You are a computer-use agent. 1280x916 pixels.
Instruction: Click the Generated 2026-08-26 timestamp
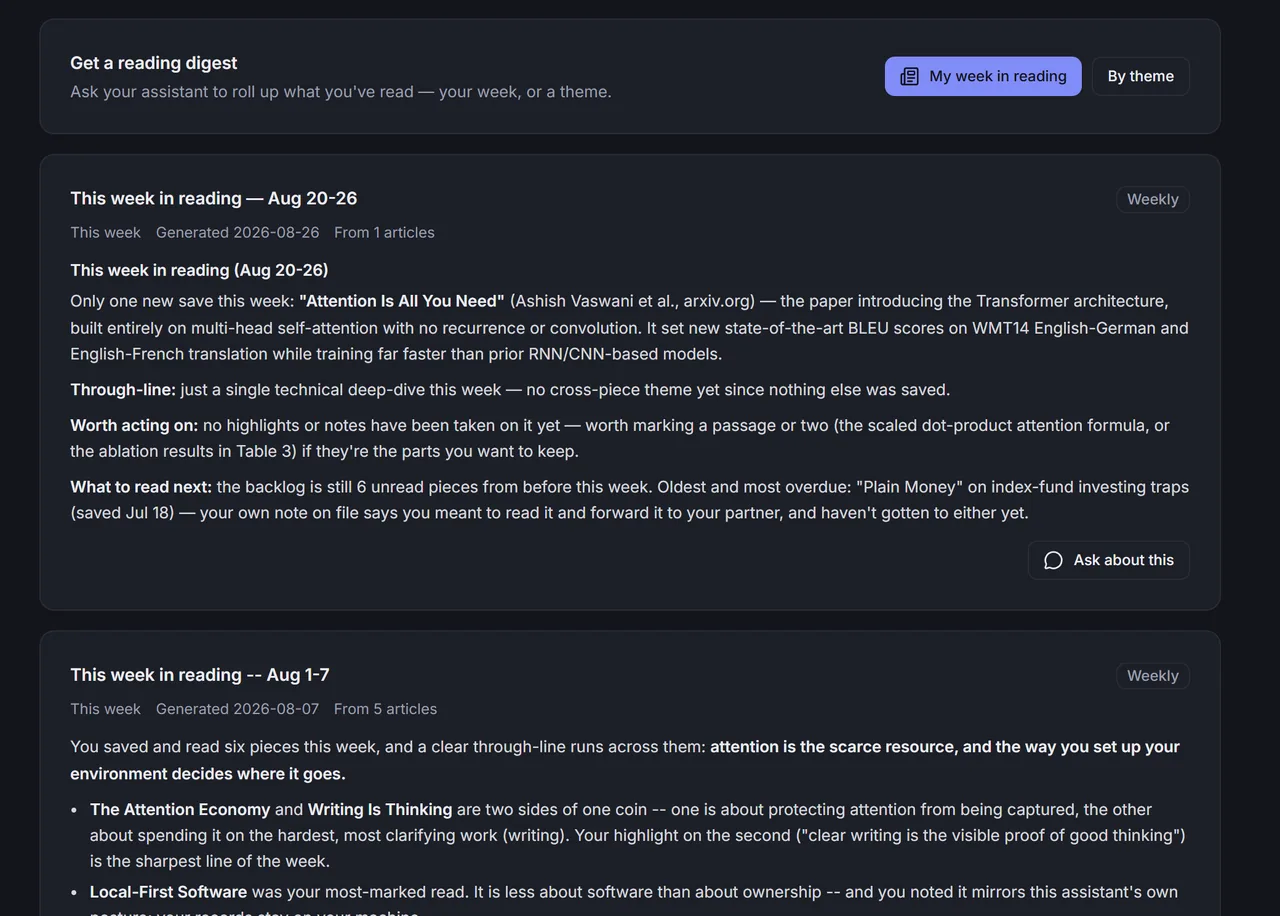coord(237,232)
